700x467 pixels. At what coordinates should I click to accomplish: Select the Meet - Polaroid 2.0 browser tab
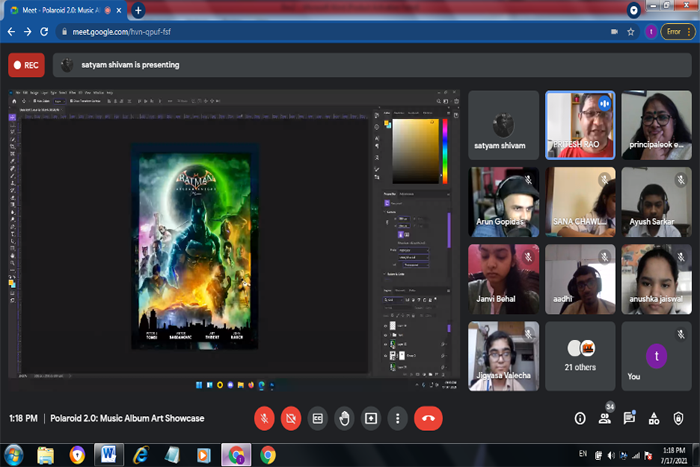[66, 10]
